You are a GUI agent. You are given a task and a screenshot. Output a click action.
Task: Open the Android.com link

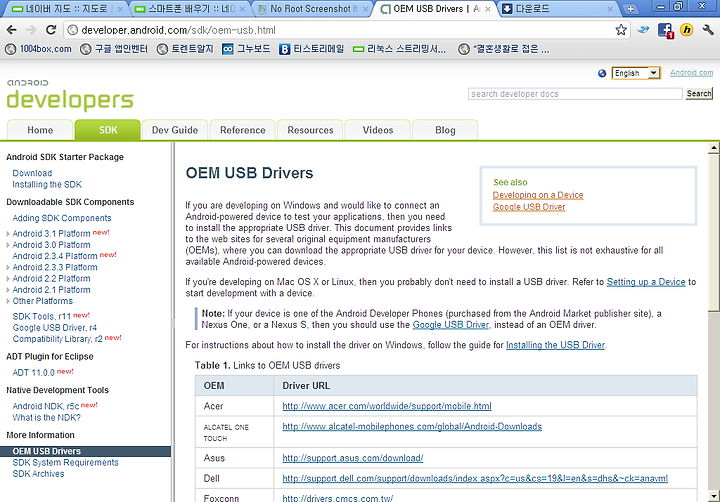pos(691,73)
